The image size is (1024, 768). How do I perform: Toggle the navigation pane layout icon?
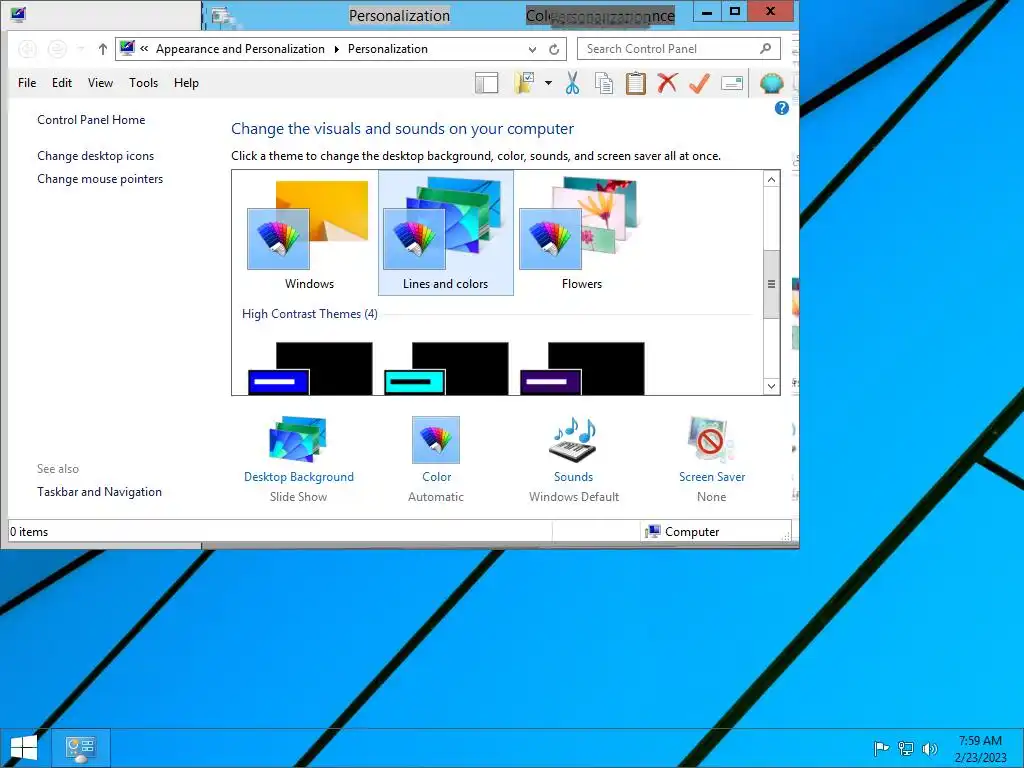(487, 83)
